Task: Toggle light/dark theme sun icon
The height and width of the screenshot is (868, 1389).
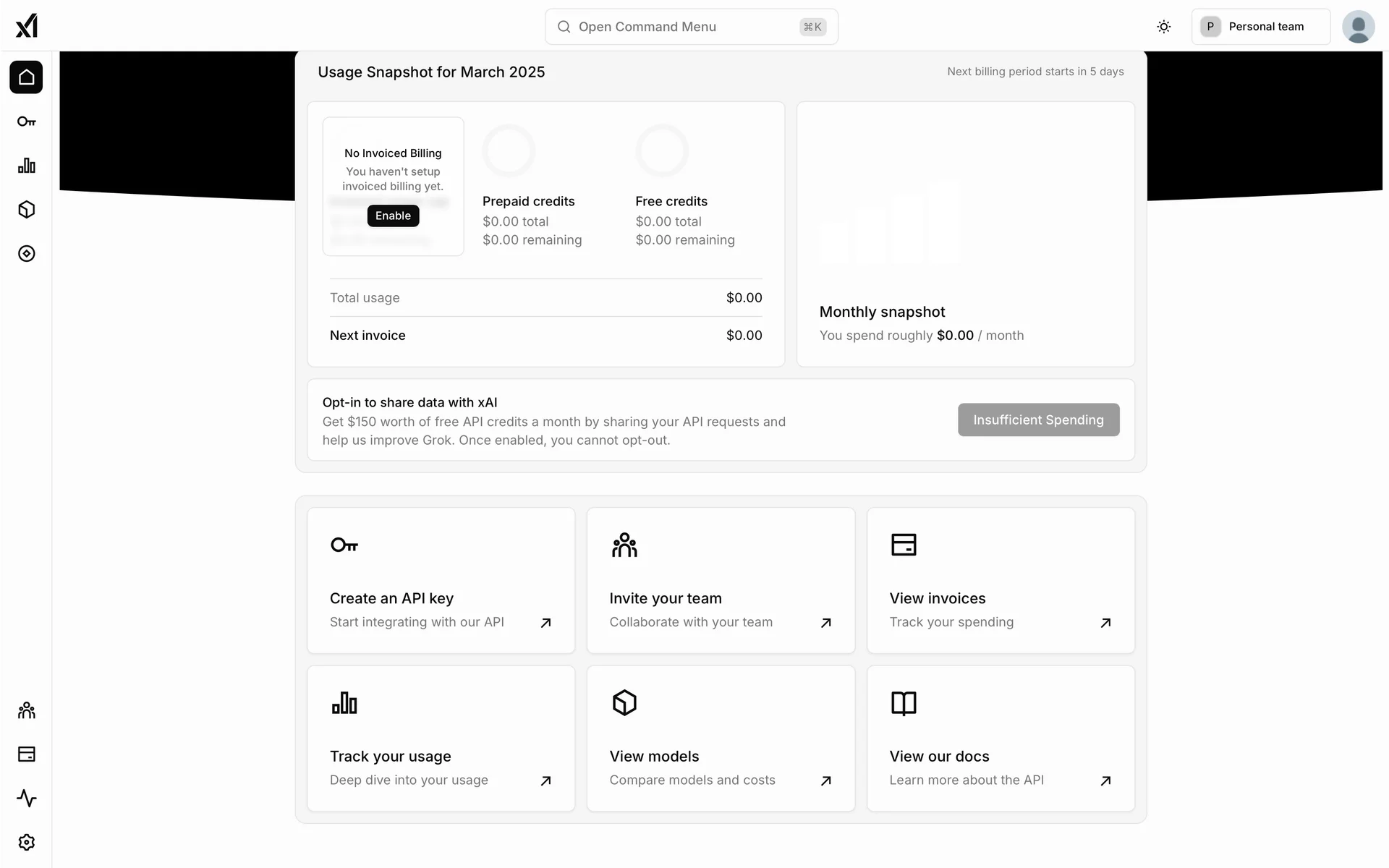Action: click(1163, 27)
